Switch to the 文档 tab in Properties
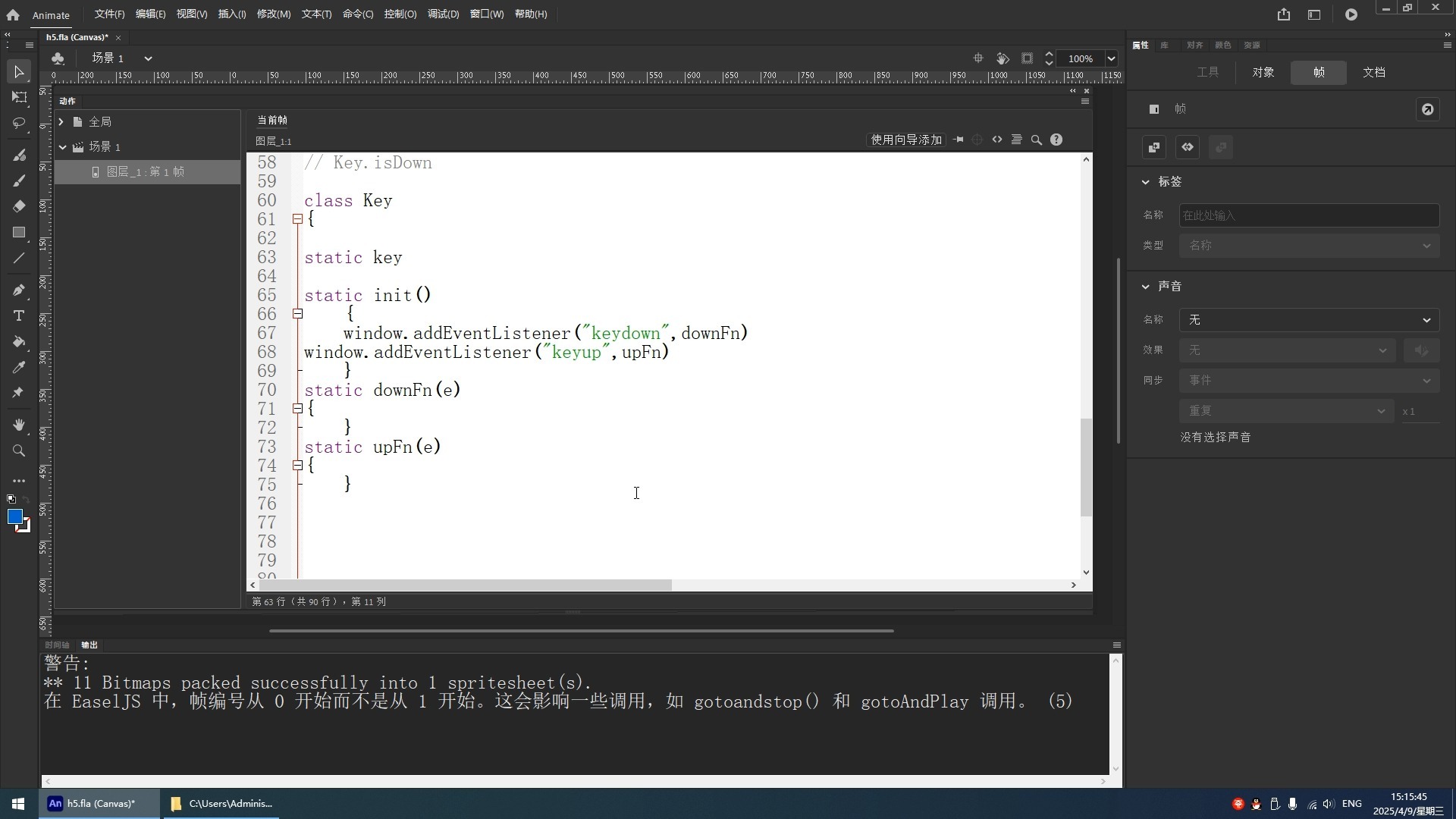 pos(1375,72)
